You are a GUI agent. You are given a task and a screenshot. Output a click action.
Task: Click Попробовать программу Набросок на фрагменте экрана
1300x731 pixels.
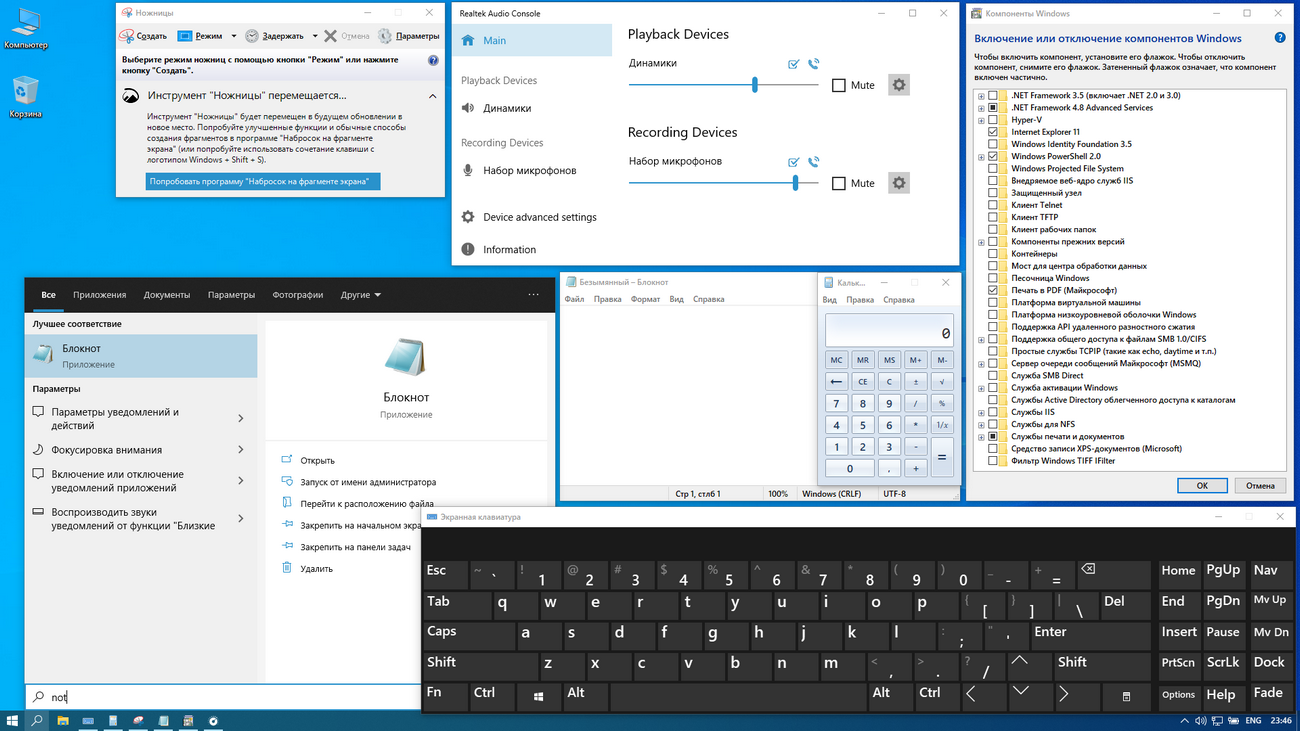click(263, 182)
